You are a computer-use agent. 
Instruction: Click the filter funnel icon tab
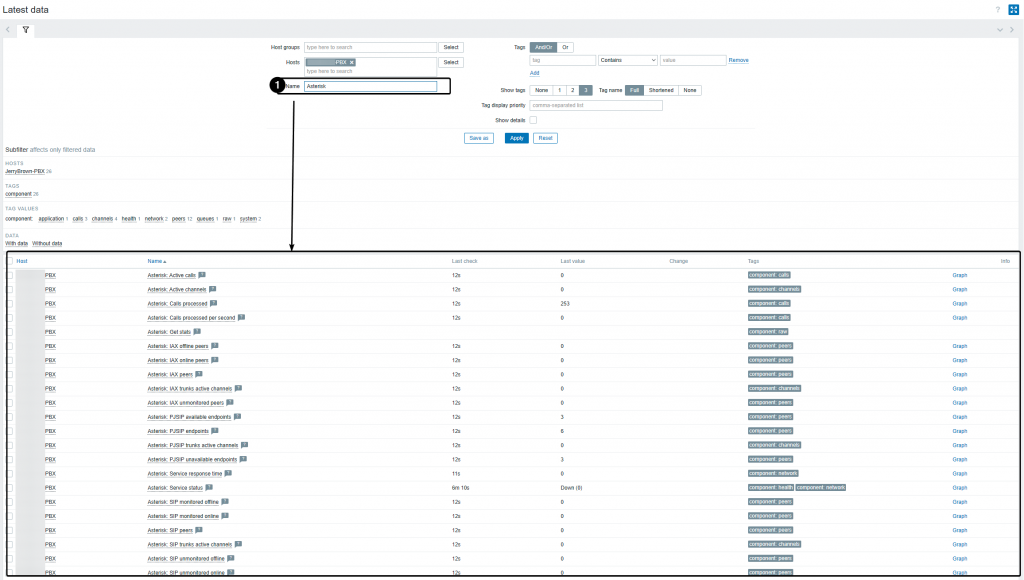(x=26, y=30)
